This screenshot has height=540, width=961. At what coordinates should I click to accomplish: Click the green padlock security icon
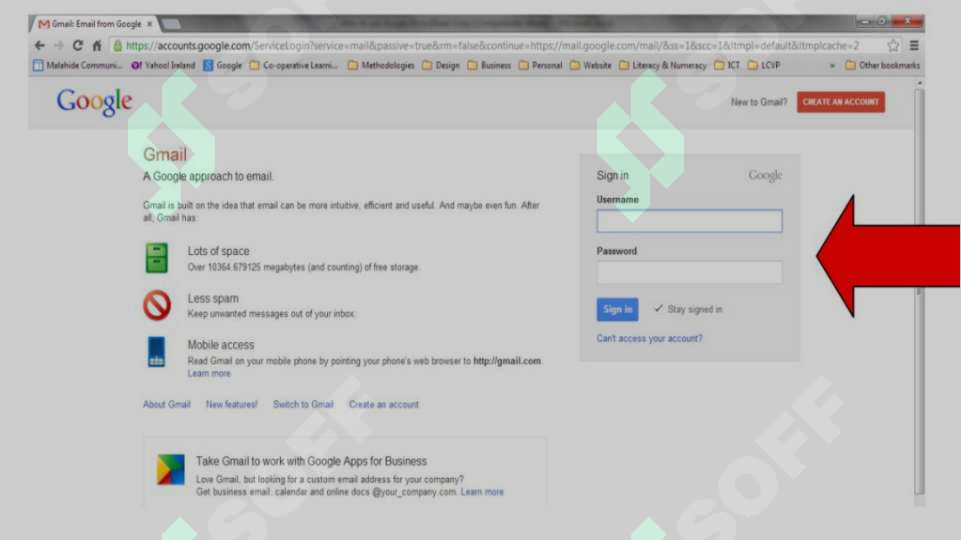coord(118,45)
